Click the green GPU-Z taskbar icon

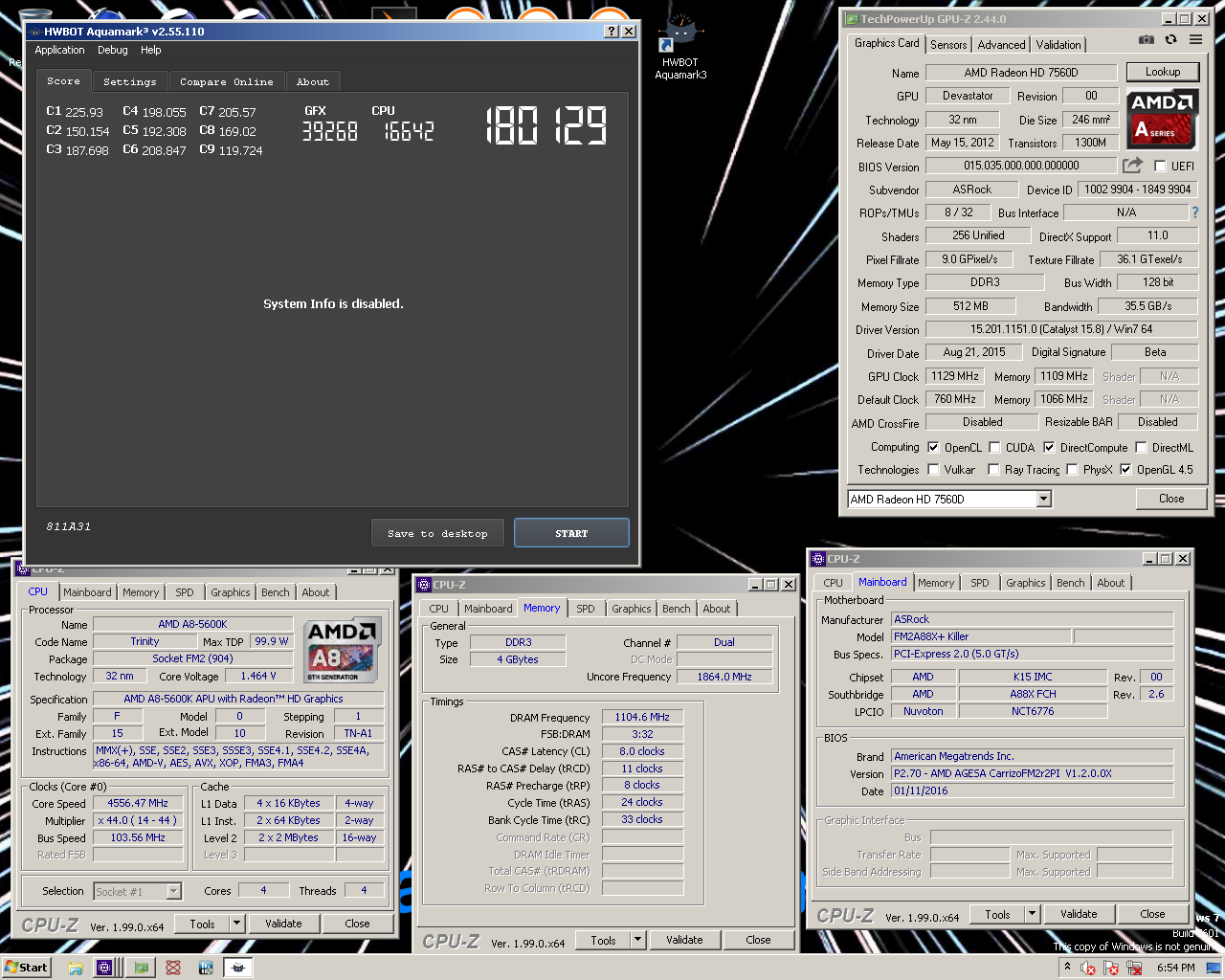(x=142, y=968)
